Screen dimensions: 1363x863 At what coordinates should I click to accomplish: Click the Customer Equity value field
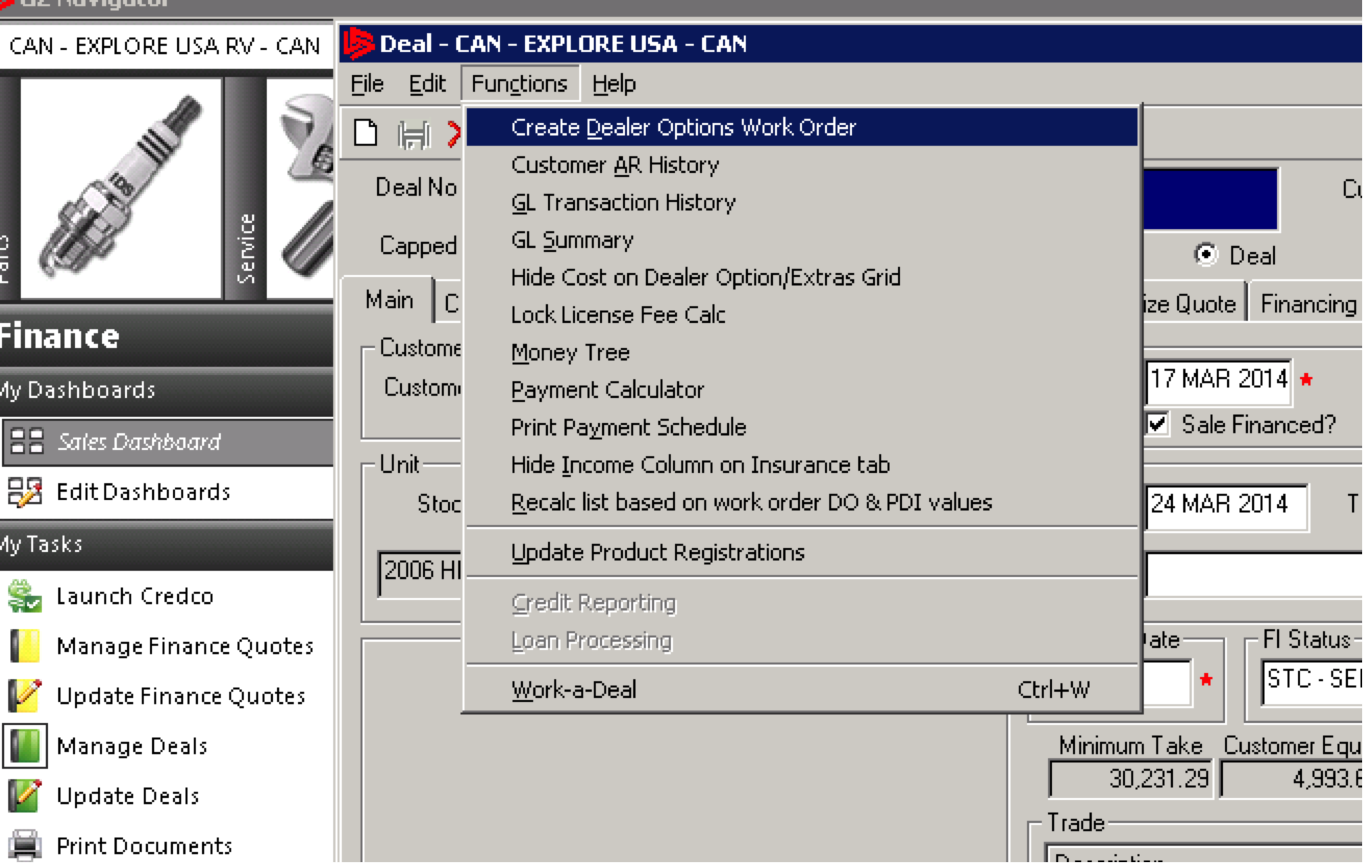click(1292, 779)
